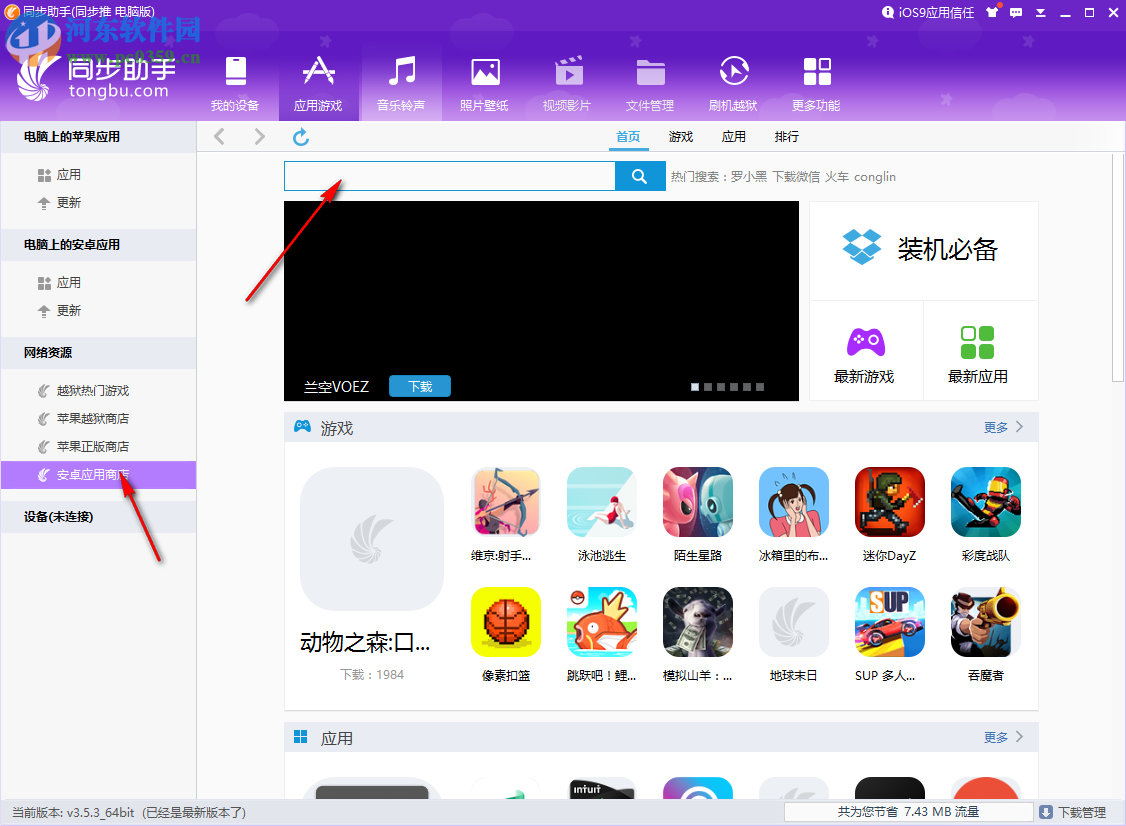Open the 刷机越狱 tool icon
The width and height of the screenshot is (1126, 826).
(x=733, y=72)
